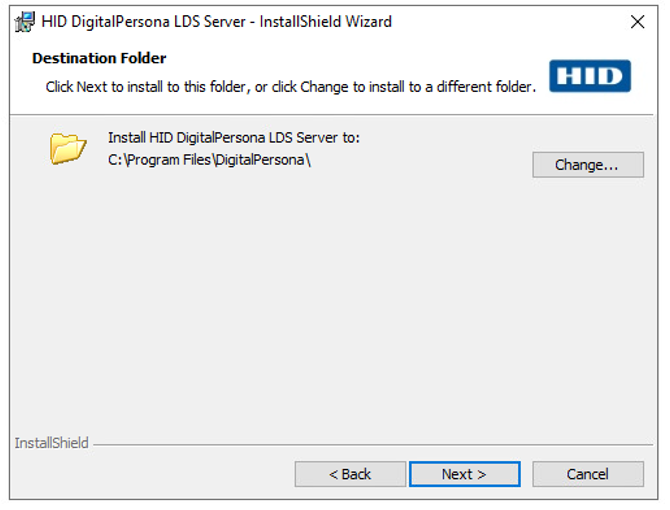Click the InstallShield label at the bottom
The height and width of the screenshot is (510, 670).
pos(51,443)
